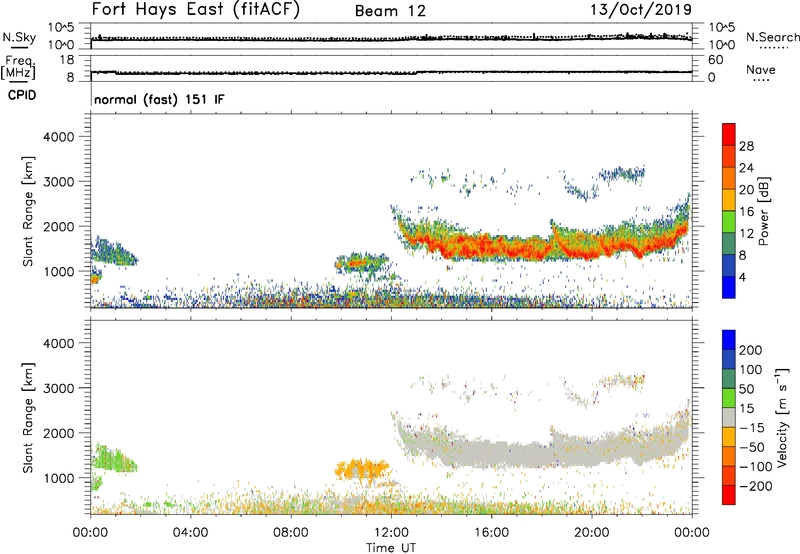The width and height of the screenshot is (800, 554).
Task: Click the 'N.Search' legend label
Action: point(772,37)
